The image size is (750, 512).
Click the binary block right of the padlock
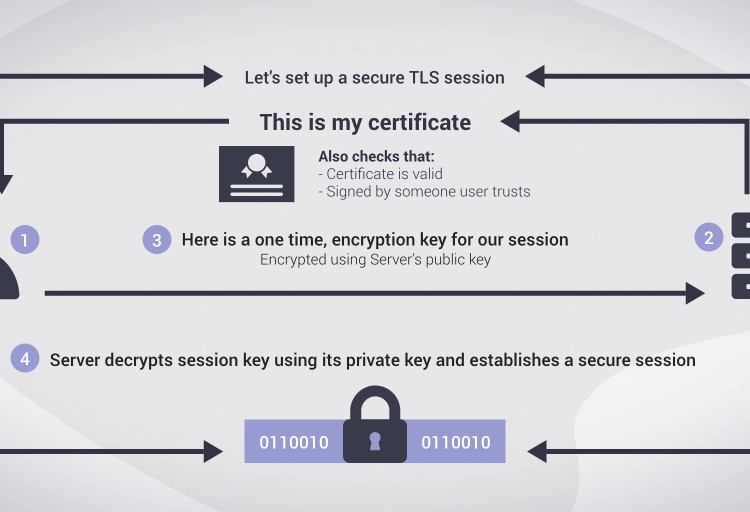coord(456,442)
